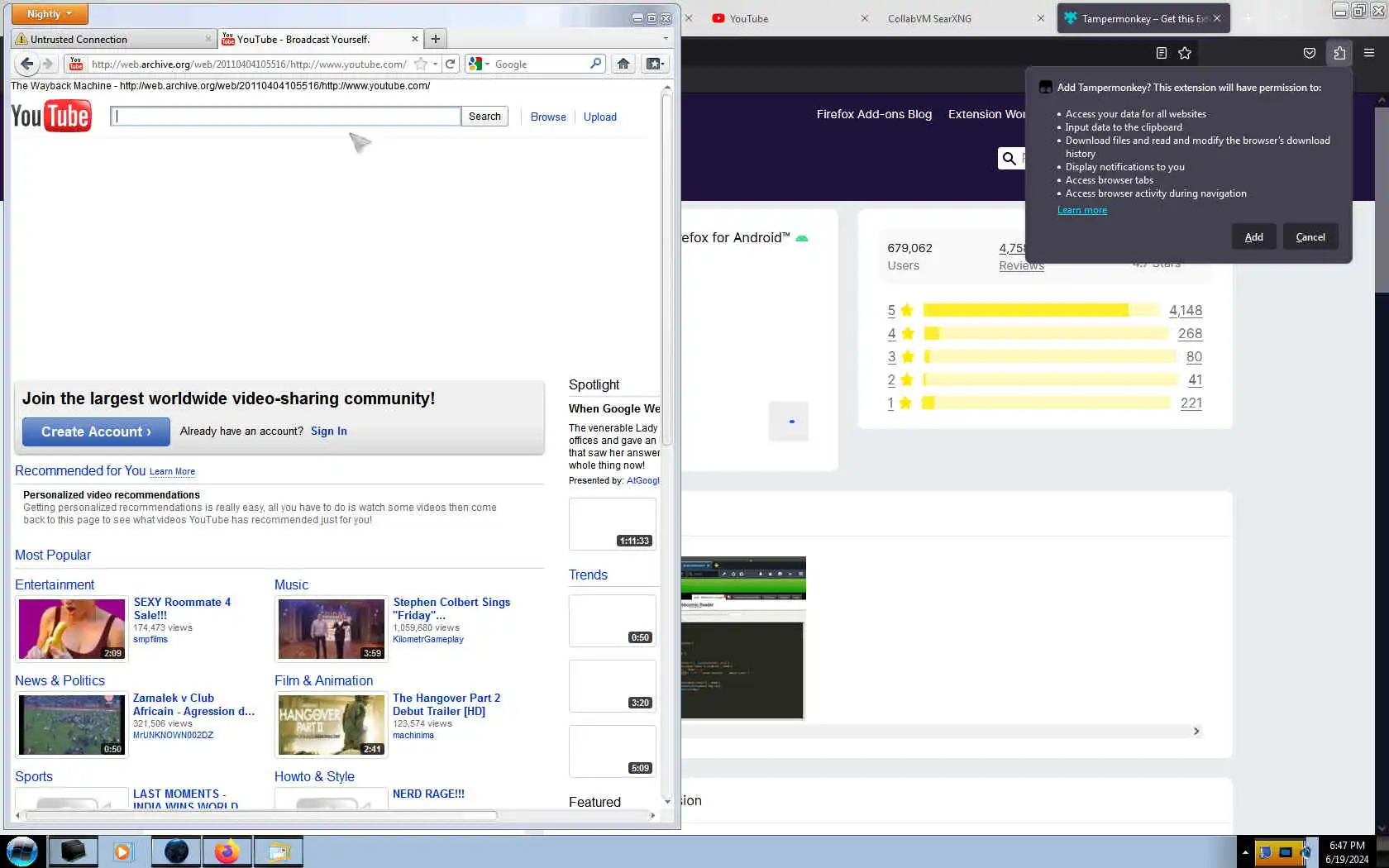The height and width of the screenshot is (868, 1389).
Task: Open the Zamalek v Club Africain thumbnail
Action: coord(72,725)
